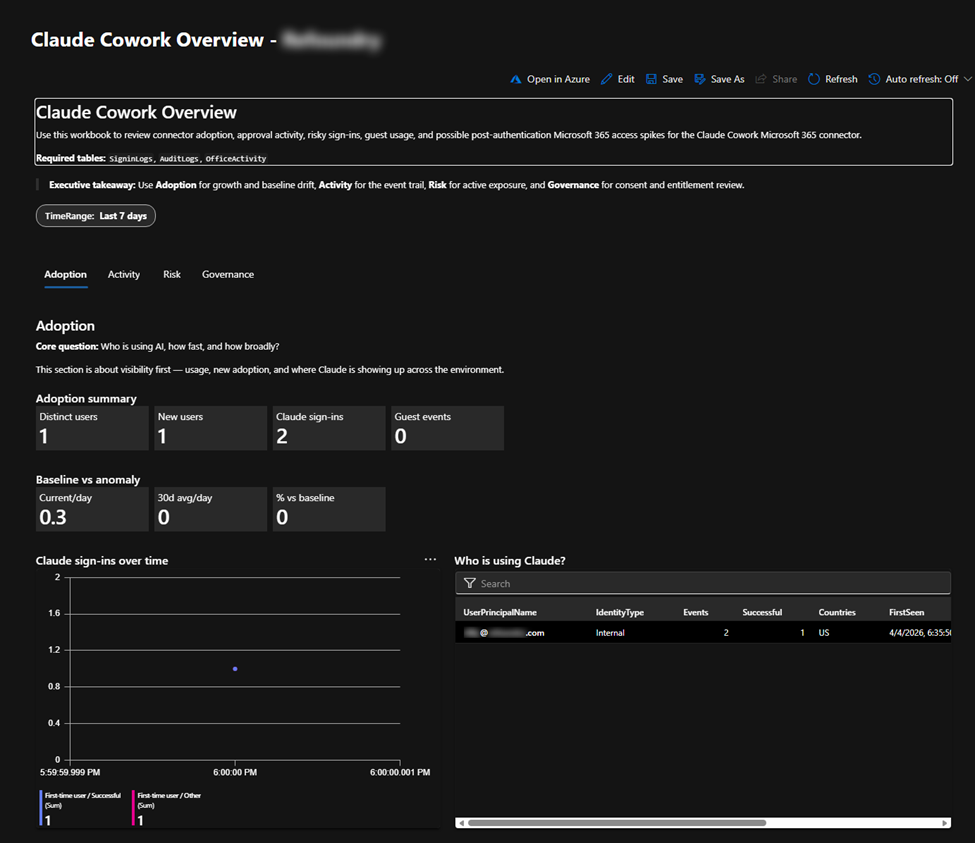Image resolution: width=975 pixels, height=843 pixels.
Task: Sort by UserPrincipalName column header
Action: [x=500, y=612]
